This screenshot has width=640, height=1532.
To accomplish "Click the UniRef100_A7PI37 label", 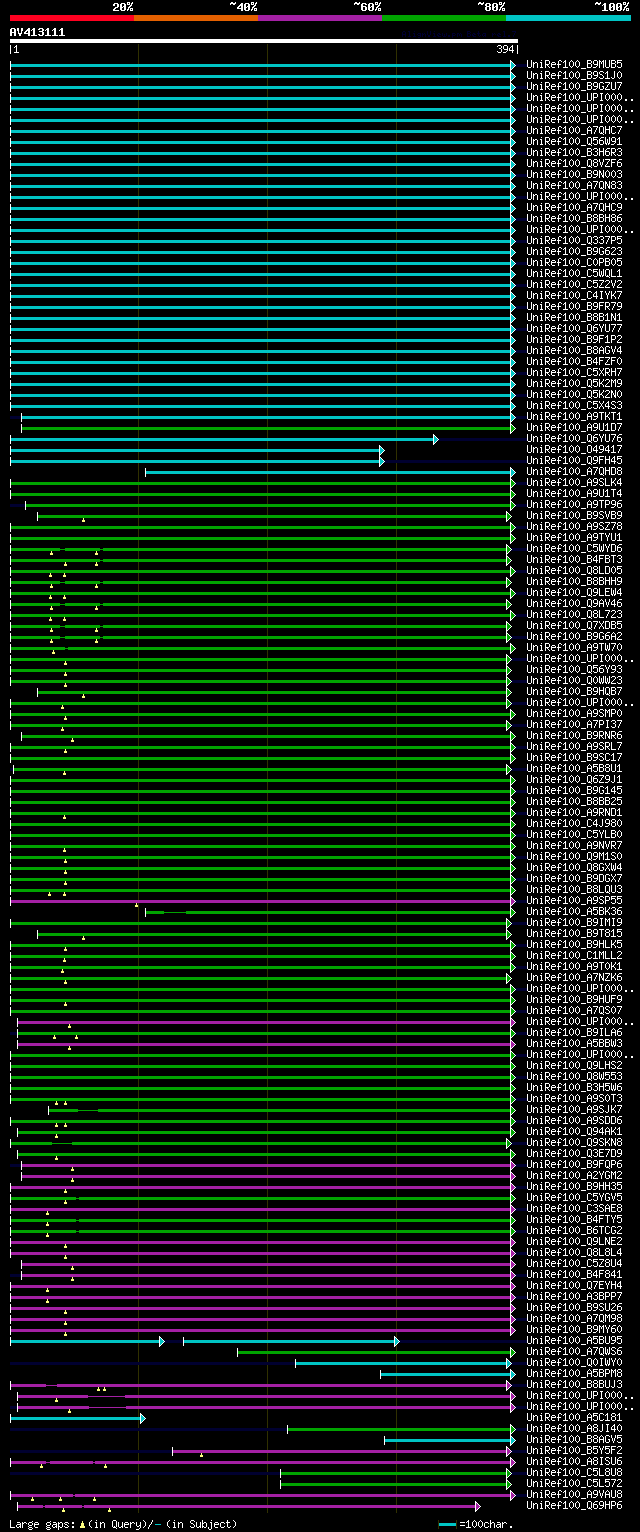I will point(574,724).
